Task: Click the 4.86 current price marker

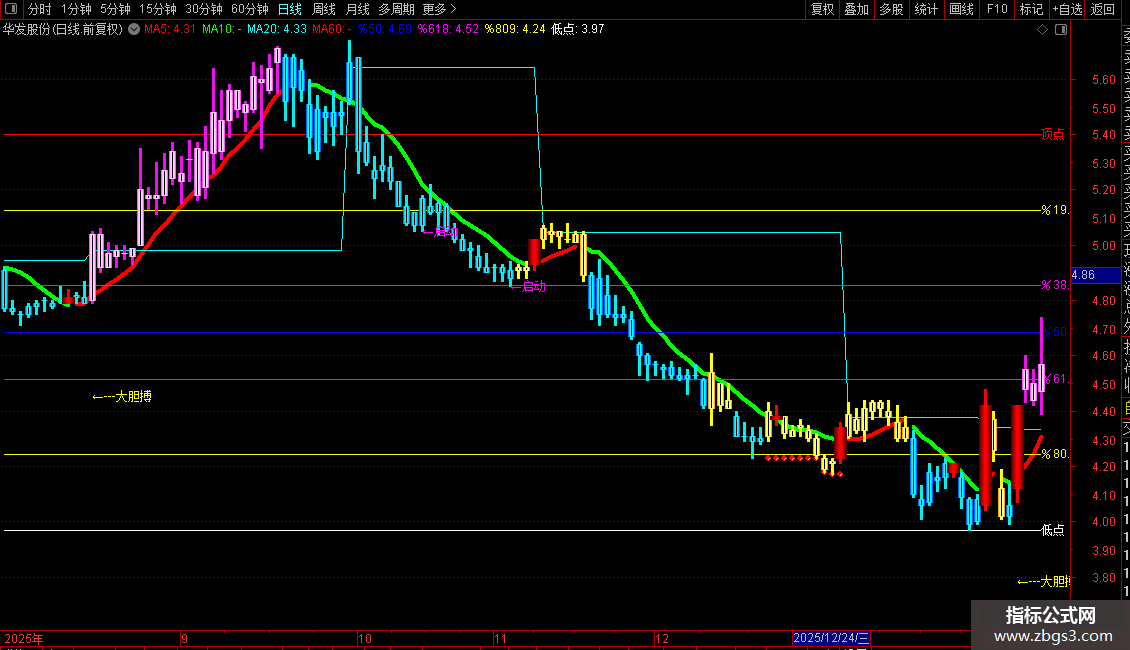Action: pos(1095,275)
